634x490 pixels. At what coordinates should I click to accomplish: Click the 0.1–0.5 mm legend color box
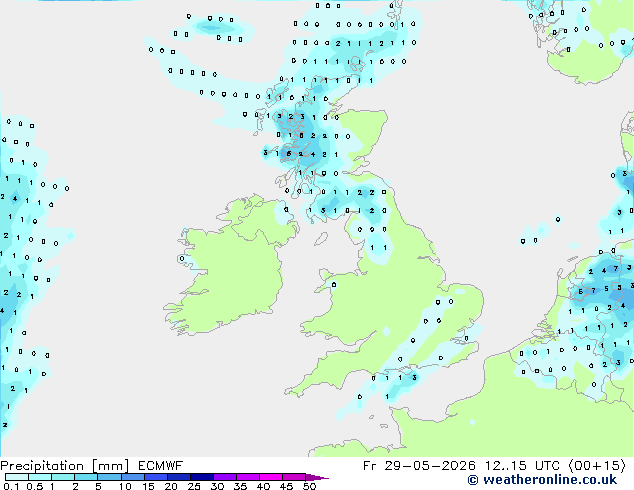[x=17, y=477]
